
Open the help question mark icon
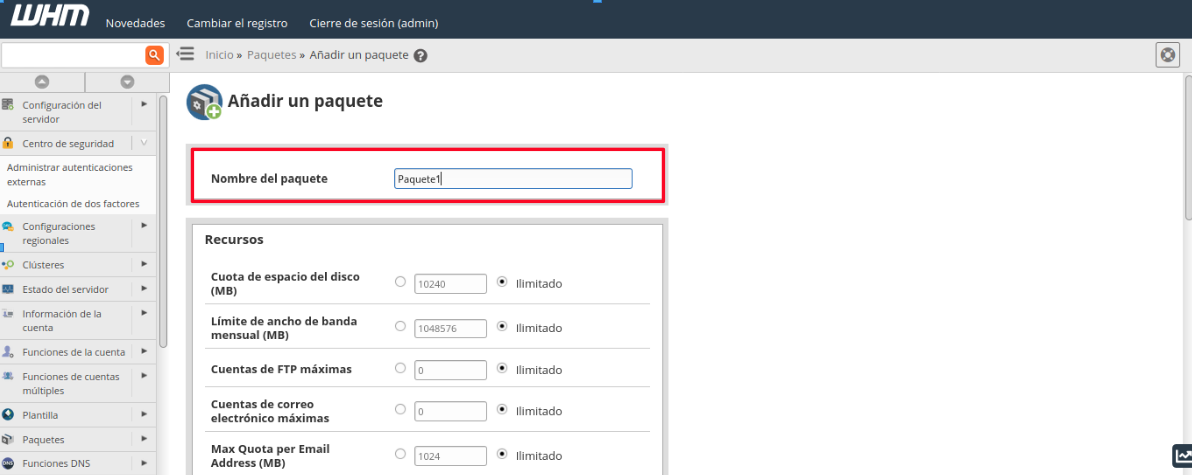[x=420, y=55]
